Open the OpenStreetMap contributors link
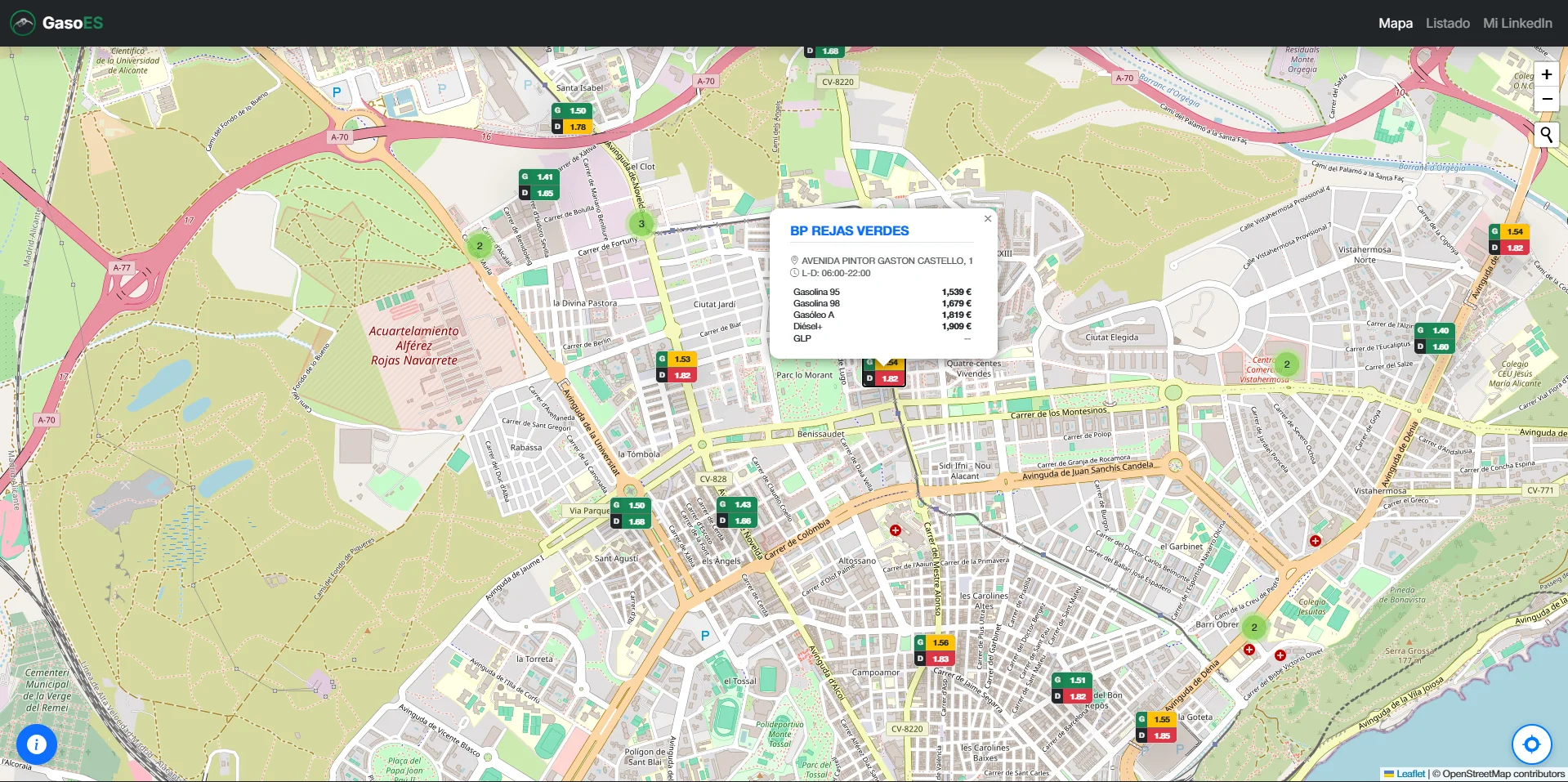1568x782 pixels. (1503, 774)
